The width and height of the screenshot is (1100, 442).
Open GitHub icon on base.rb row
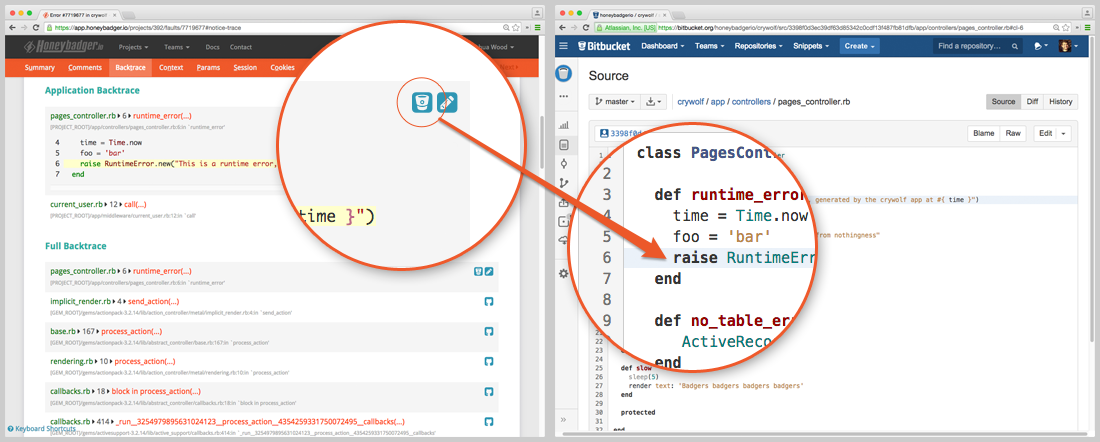[489, 332]
